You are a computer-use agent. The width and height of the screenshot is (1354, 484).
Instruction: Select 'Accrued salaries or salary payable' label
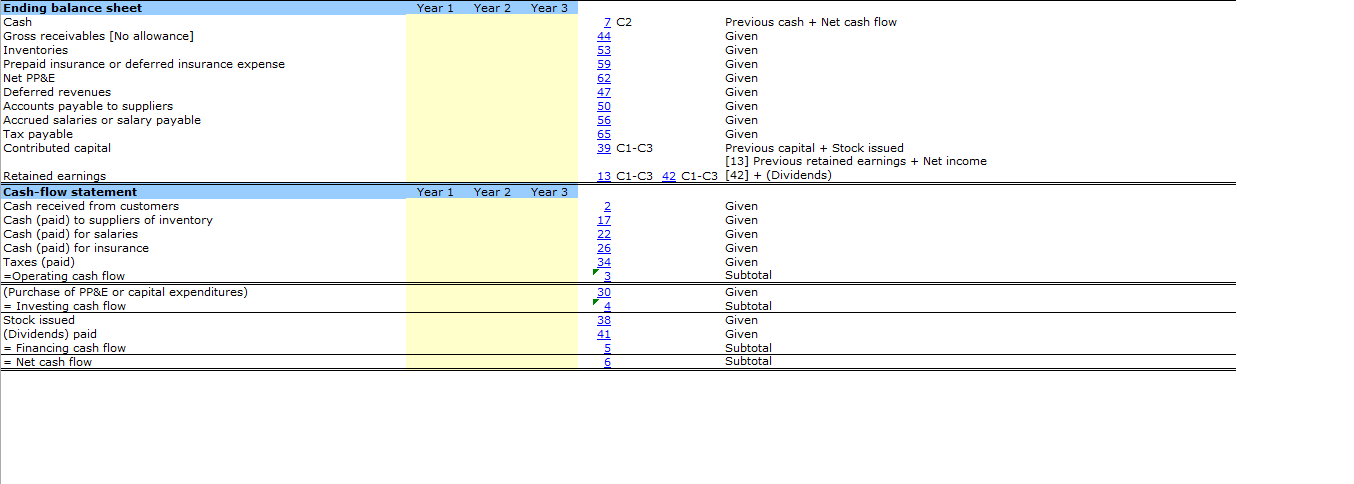click(102, 120)
